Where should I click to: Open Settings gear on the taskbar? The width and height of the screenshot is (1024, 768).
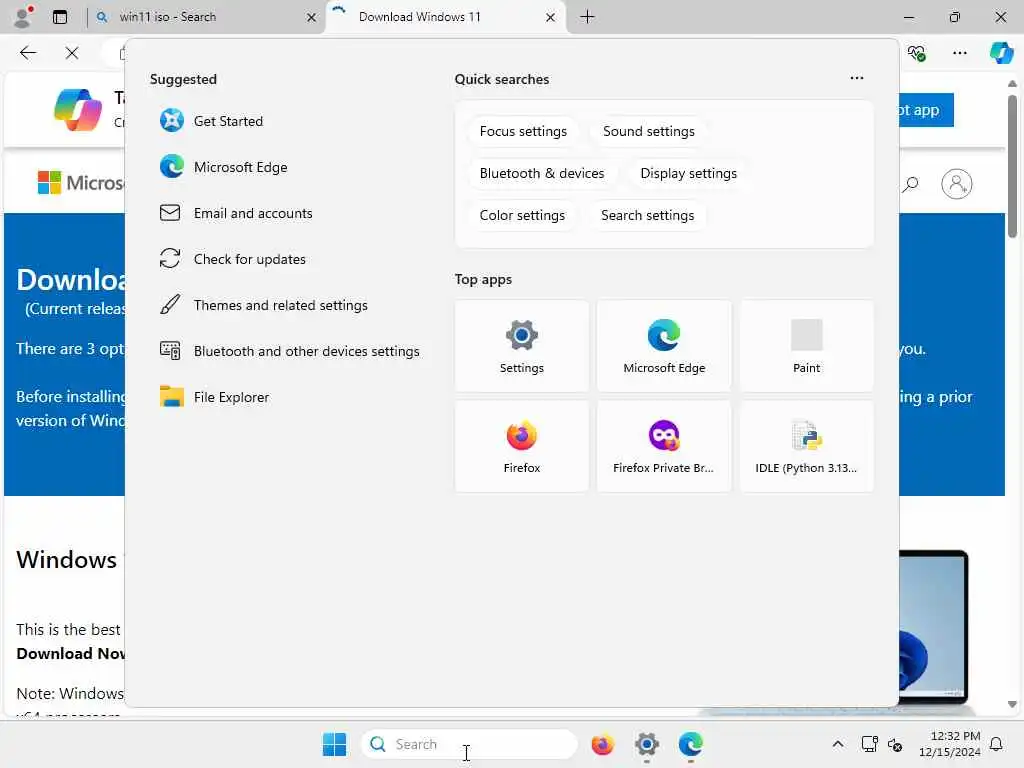coord(646,744)
